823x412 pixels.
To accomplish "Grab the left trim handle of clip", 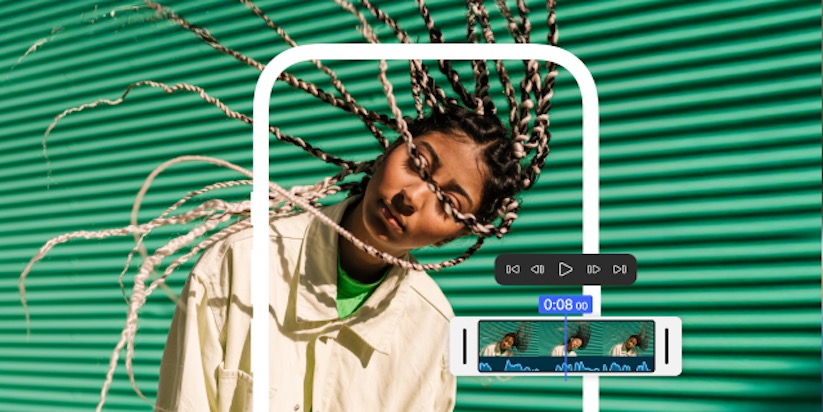I will tap(465, 346).
